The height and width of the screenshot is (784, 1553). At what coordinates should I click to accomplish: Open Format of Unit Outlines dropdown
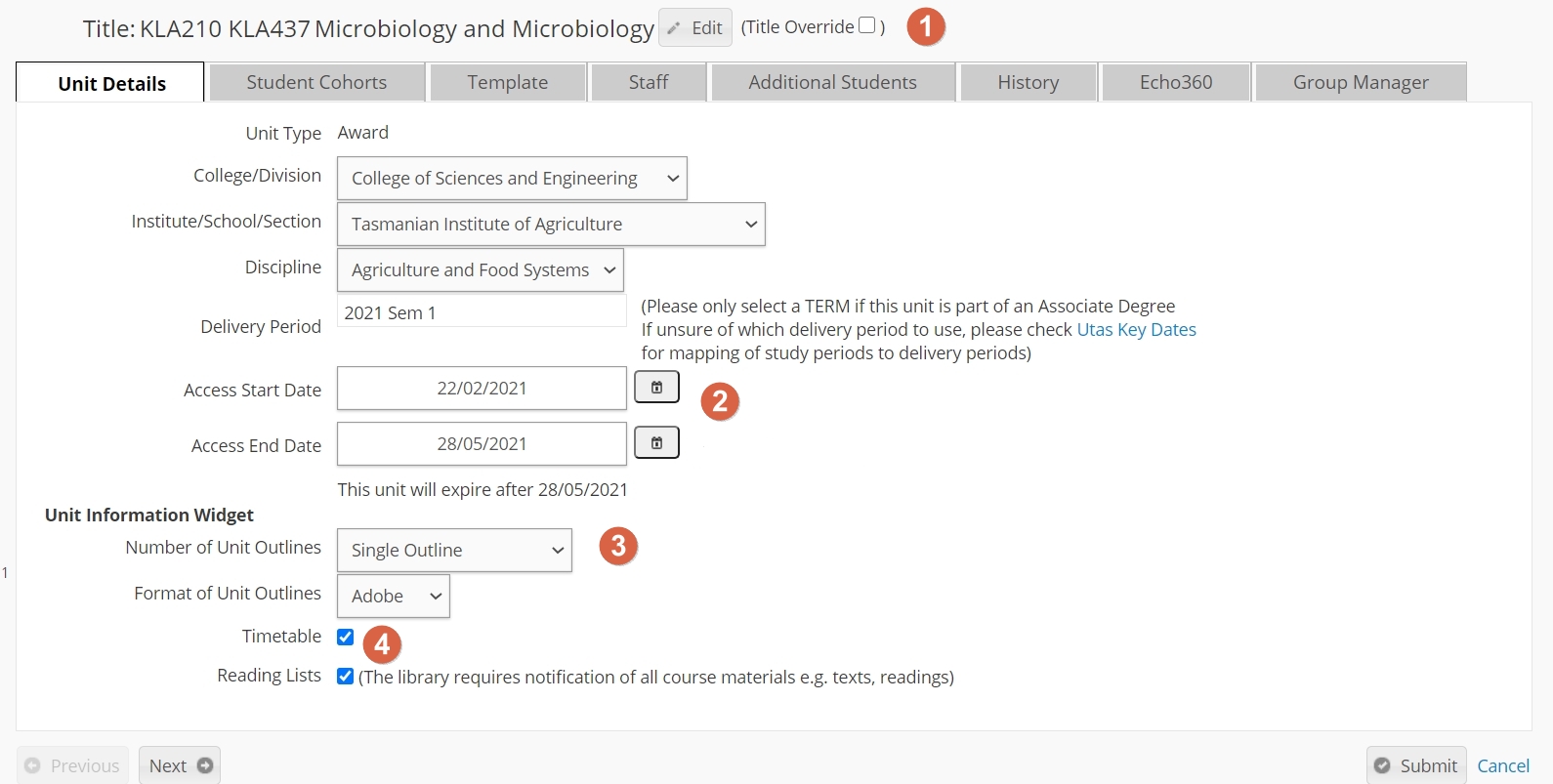tap(394, 596)
